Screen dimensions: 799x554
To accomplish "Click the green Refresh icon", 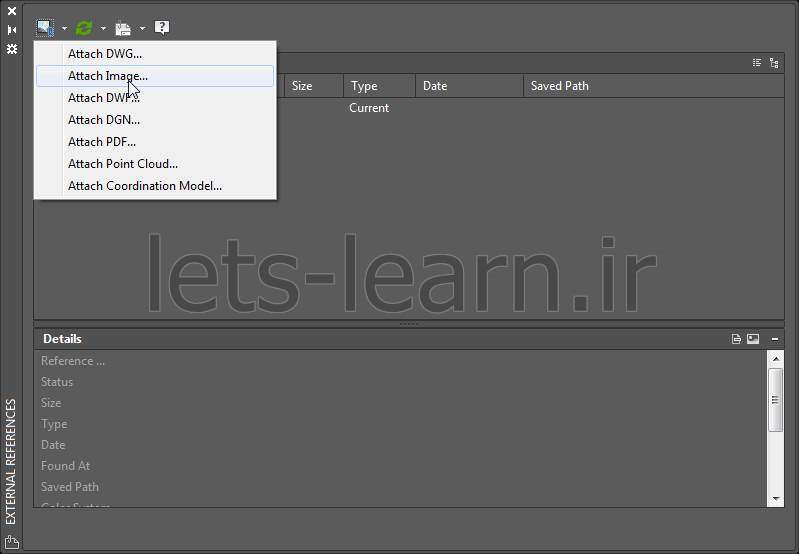I will point(84,28).
